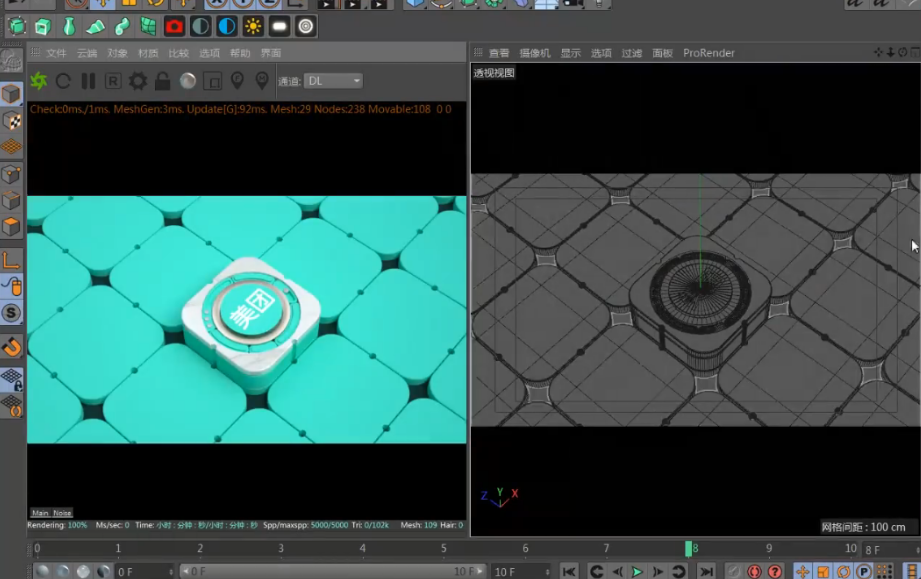Click the render region icon
The width and height of the screenshot is (921, 579).
[x=212, y=81]
